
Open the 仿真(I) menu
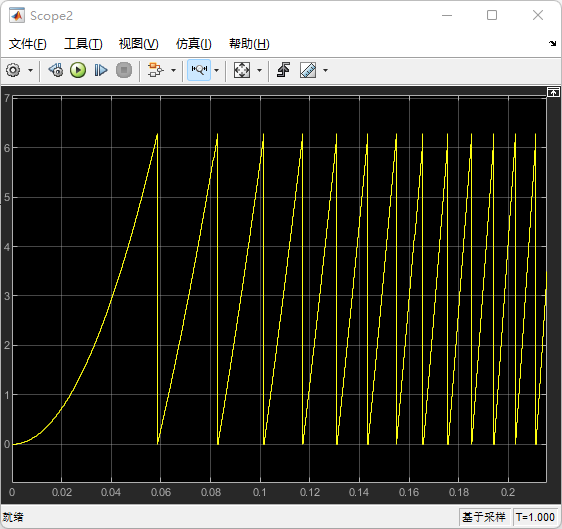[x=194, y=44]
